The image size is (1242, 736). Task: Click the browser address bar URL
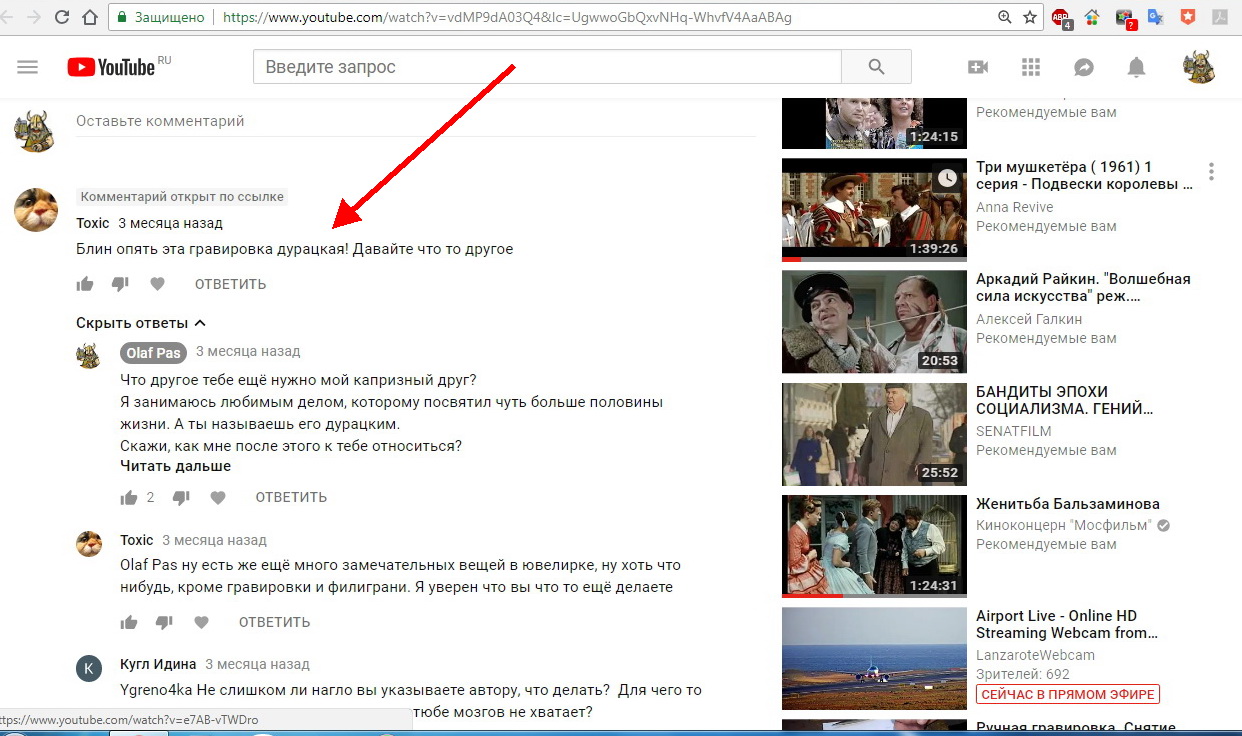click(x=508, y=17)
